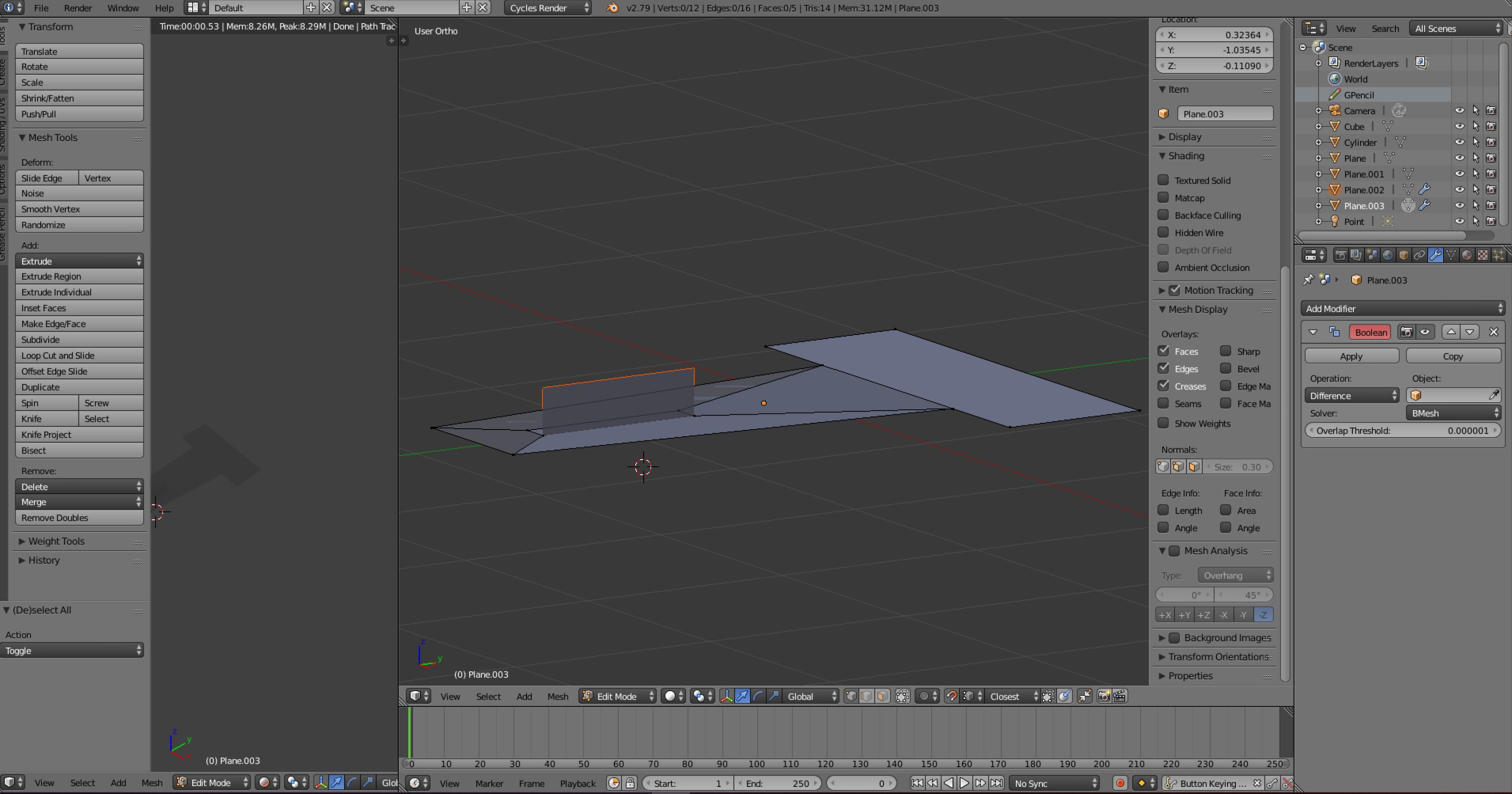
Task: Open the BMesh solver dropdown
Action: tap(1453, 414)
